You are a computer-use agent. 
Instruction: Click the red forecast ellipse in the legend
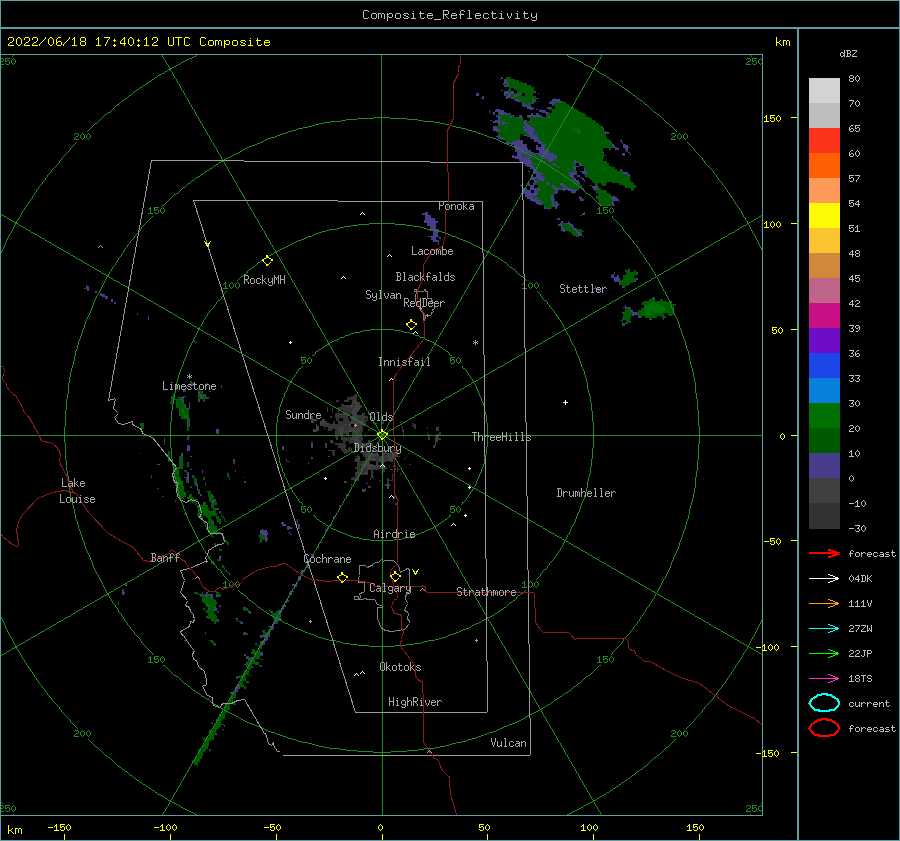[824, 728]
